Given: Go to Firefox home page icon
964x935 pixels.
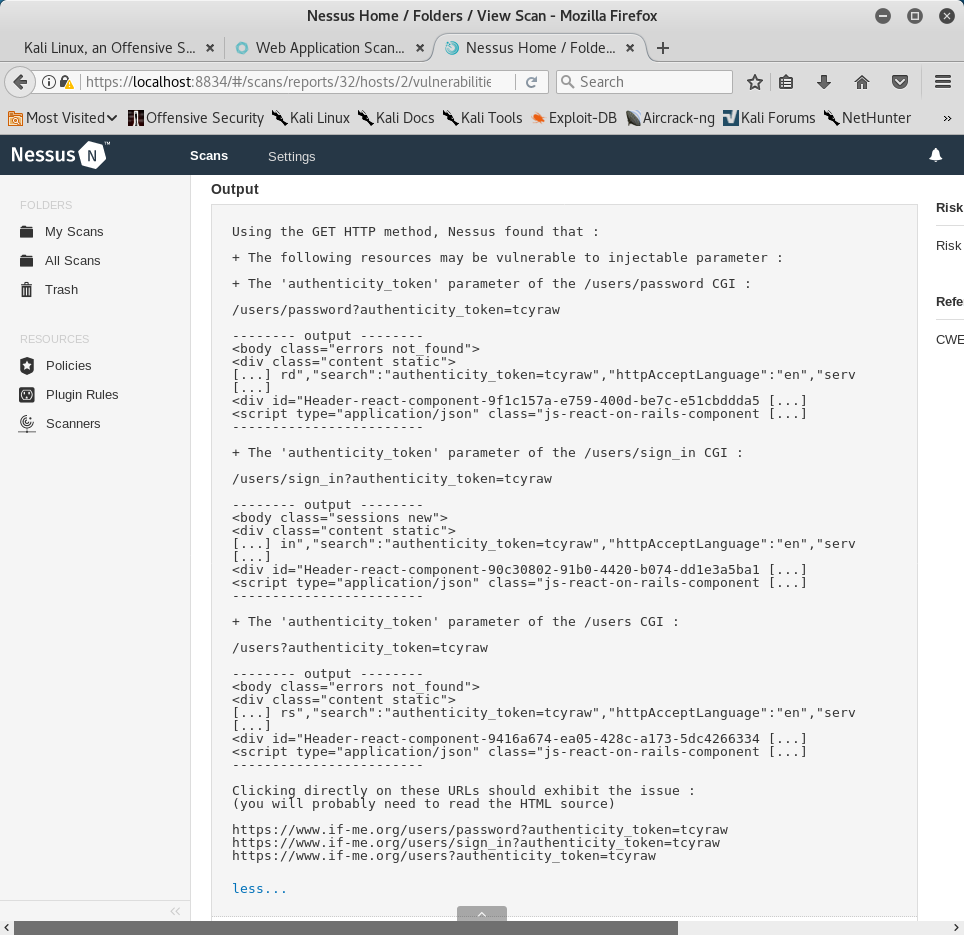Looking at the screenshot, I should (862, 82).
